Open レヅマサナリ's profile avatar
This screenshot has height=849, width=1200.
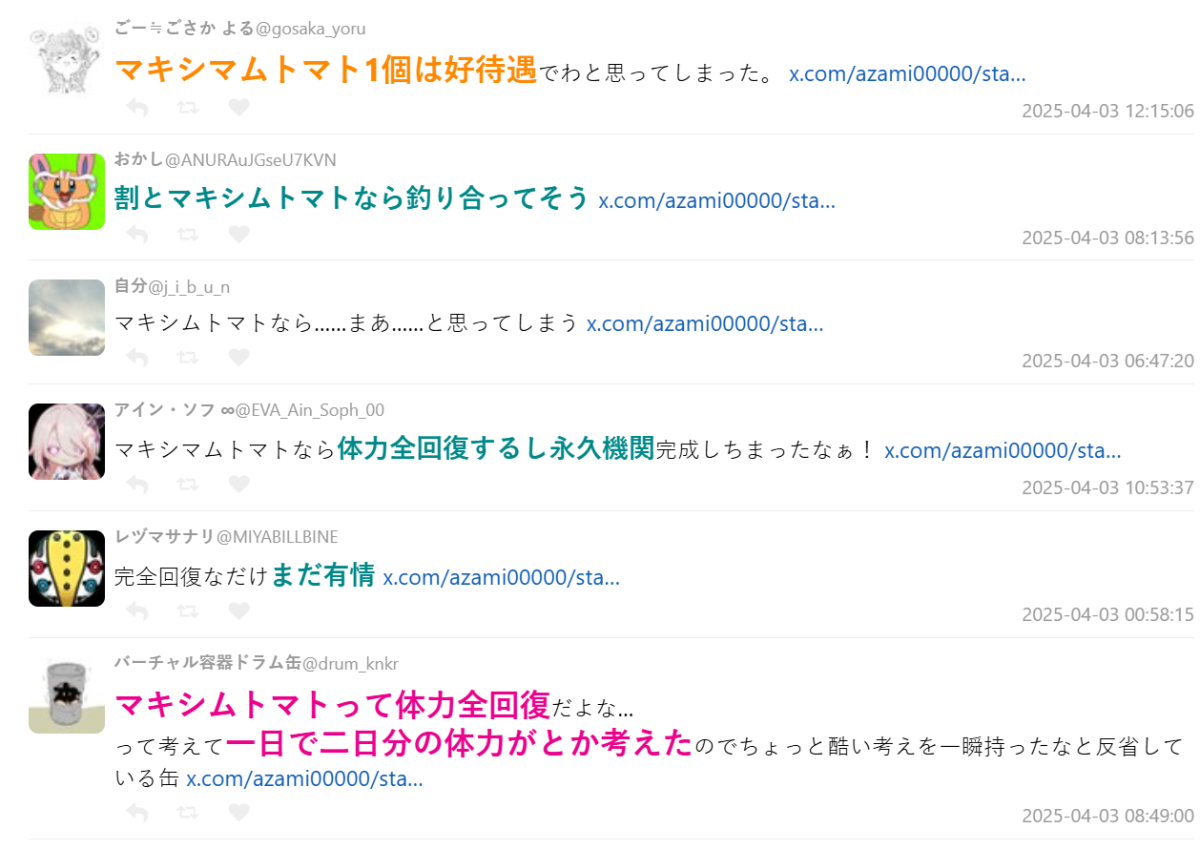coord(66,568)
